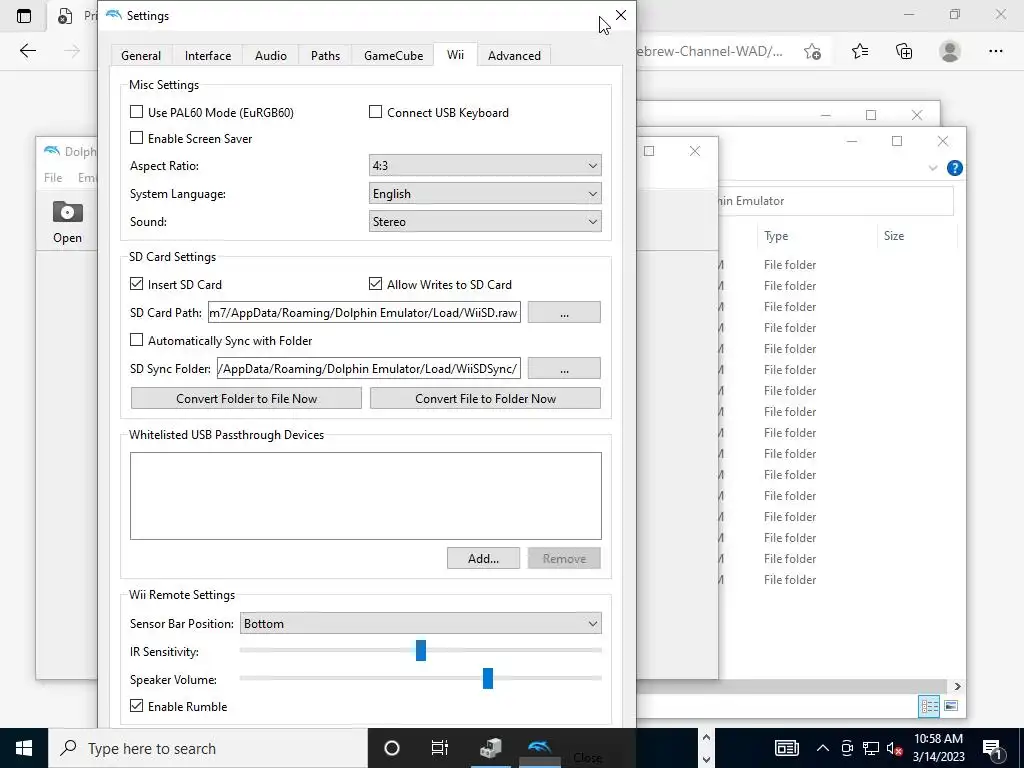
Task: Switch Explorer to details view icon
Action: (x=929, y=706)
